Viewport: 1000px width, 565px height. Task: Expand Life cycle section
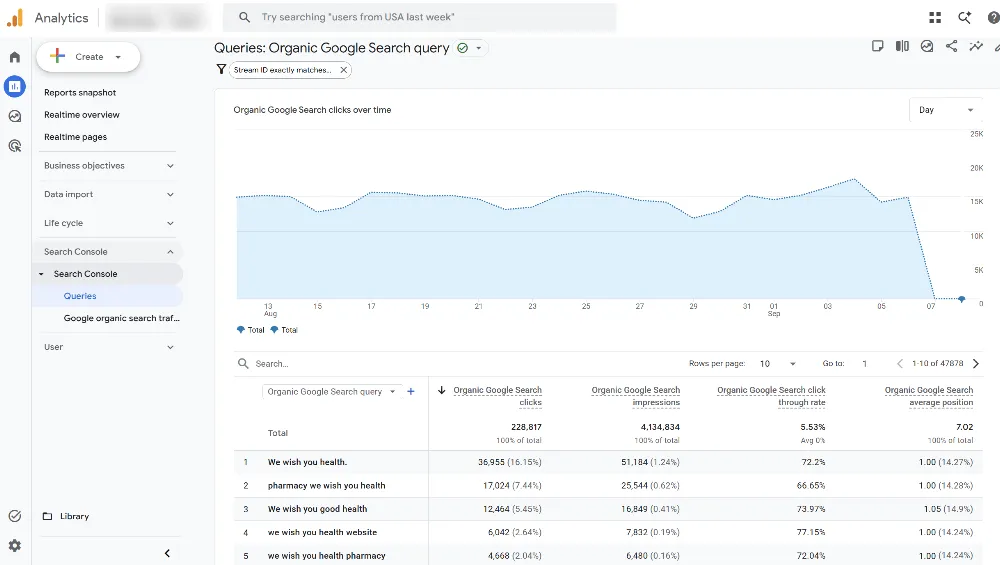tap(108, 223)
